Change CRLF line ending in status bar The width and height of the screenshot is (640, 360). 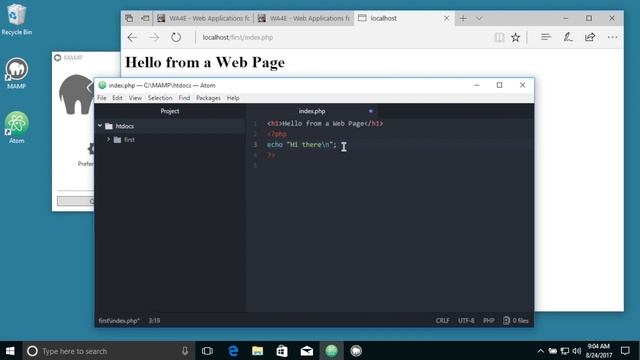(442, 321)
